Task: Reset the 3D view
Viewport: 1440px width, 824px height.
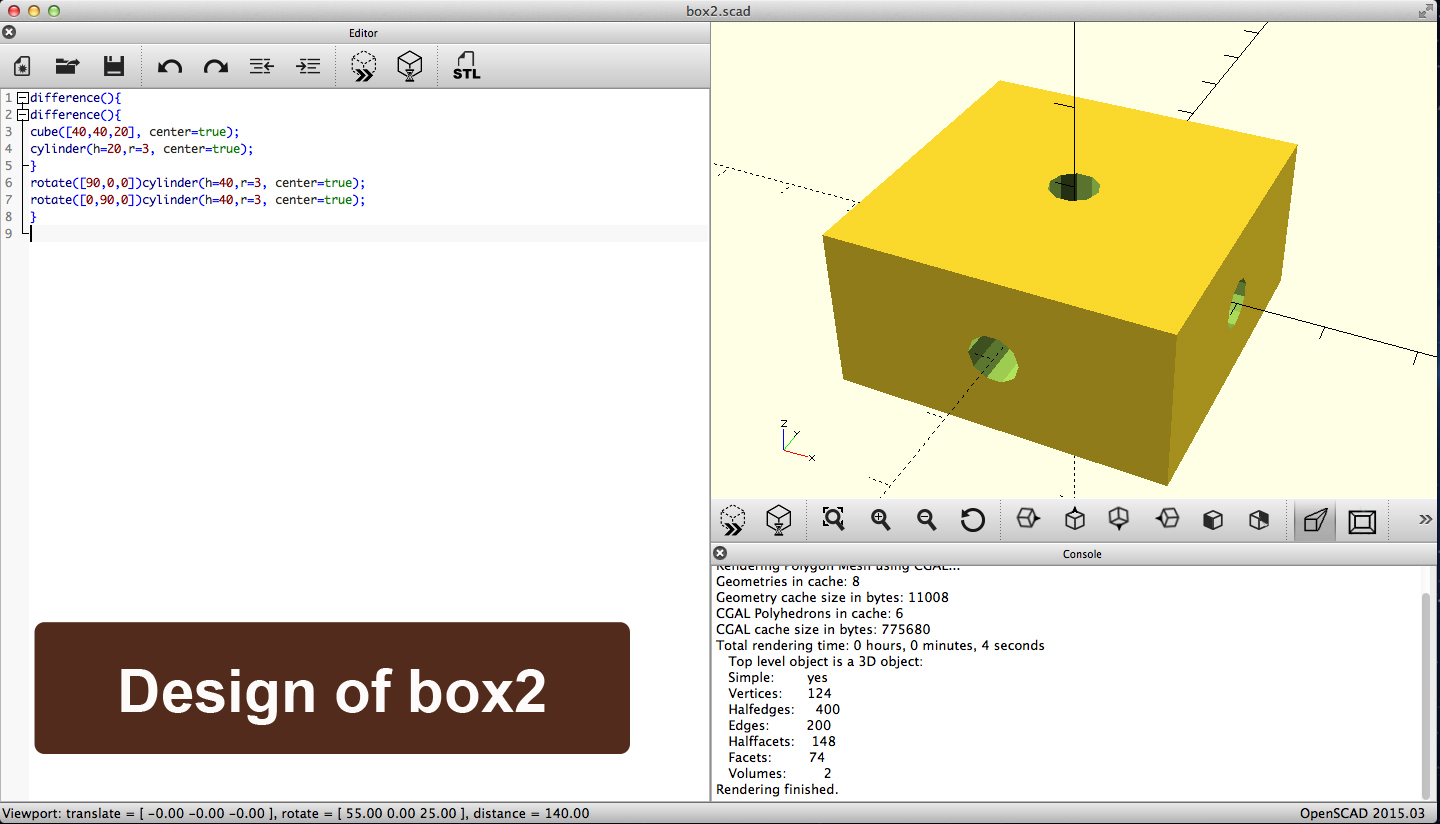Action: tap(973, 520)
